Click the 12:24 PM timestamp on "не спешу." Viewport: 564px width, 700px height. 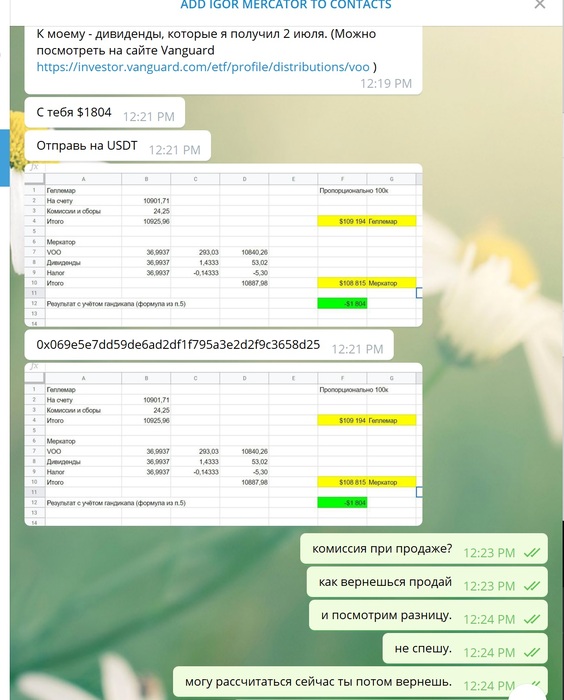(489, 653)
